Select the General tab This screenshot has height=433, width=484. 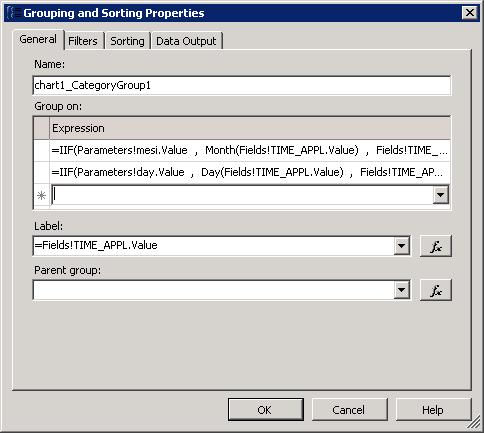point(38,39)
